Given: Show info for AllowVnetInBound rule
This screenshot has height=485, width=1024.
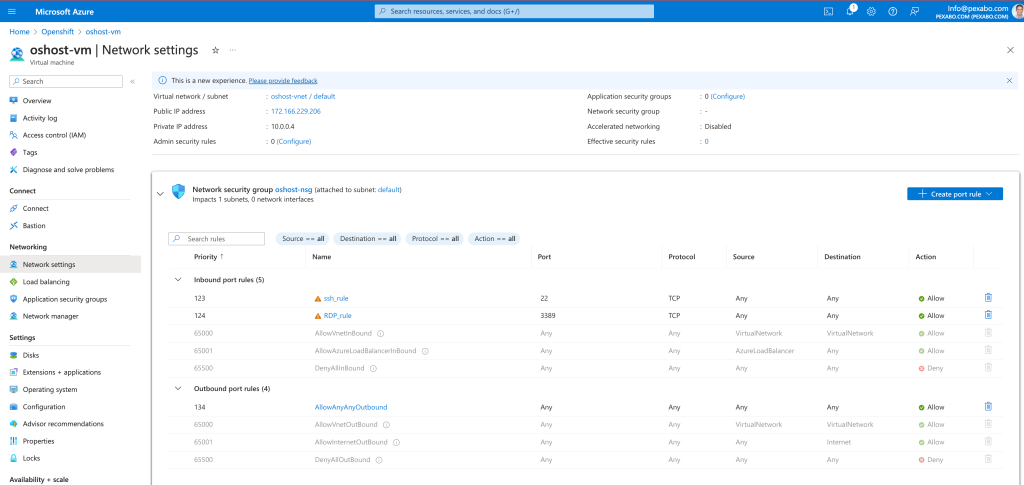Looking at the screenshot, I should click(x=380, y=333).
